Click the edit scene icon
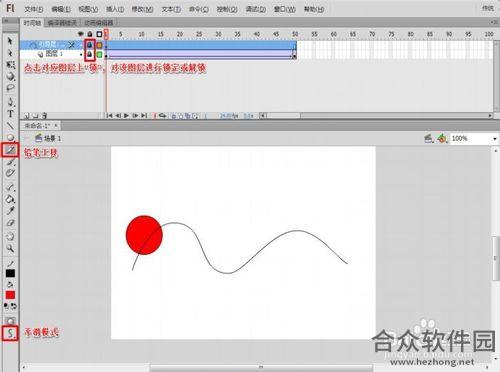Screen dimensions: 500x372 429,138
